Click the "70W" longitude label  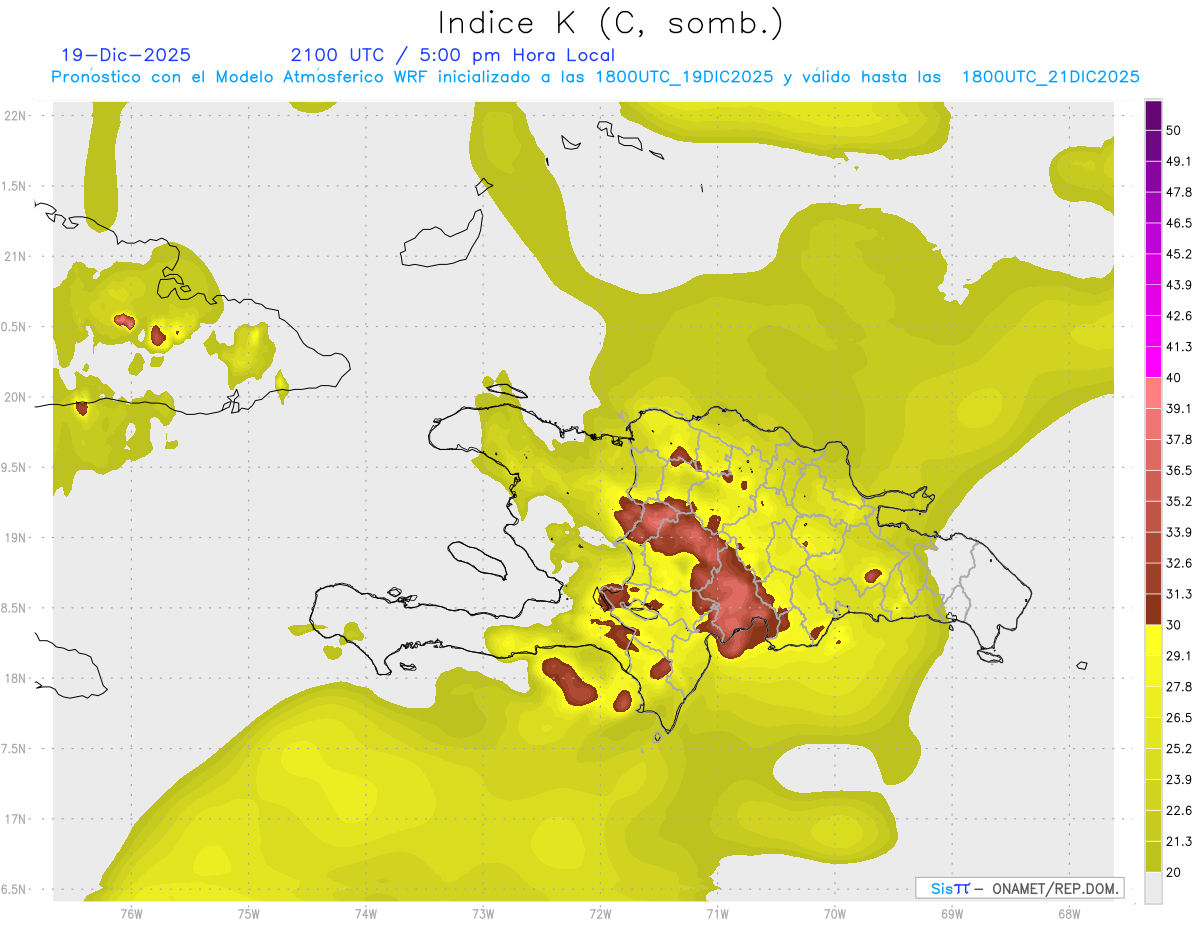click(x=835, y=912)
